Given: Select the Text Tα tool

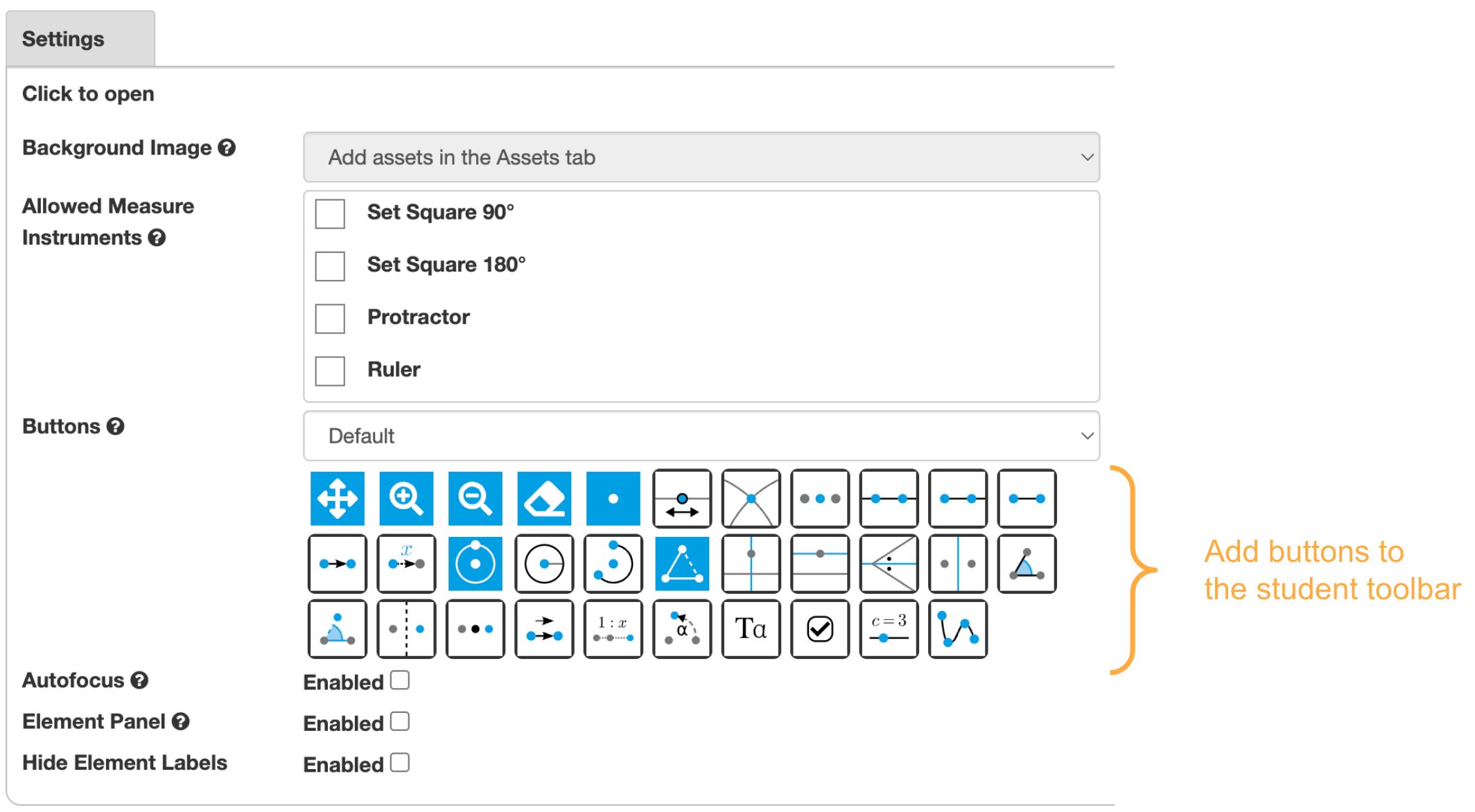Looking at the screenshot, I should (x=751, y=629).
